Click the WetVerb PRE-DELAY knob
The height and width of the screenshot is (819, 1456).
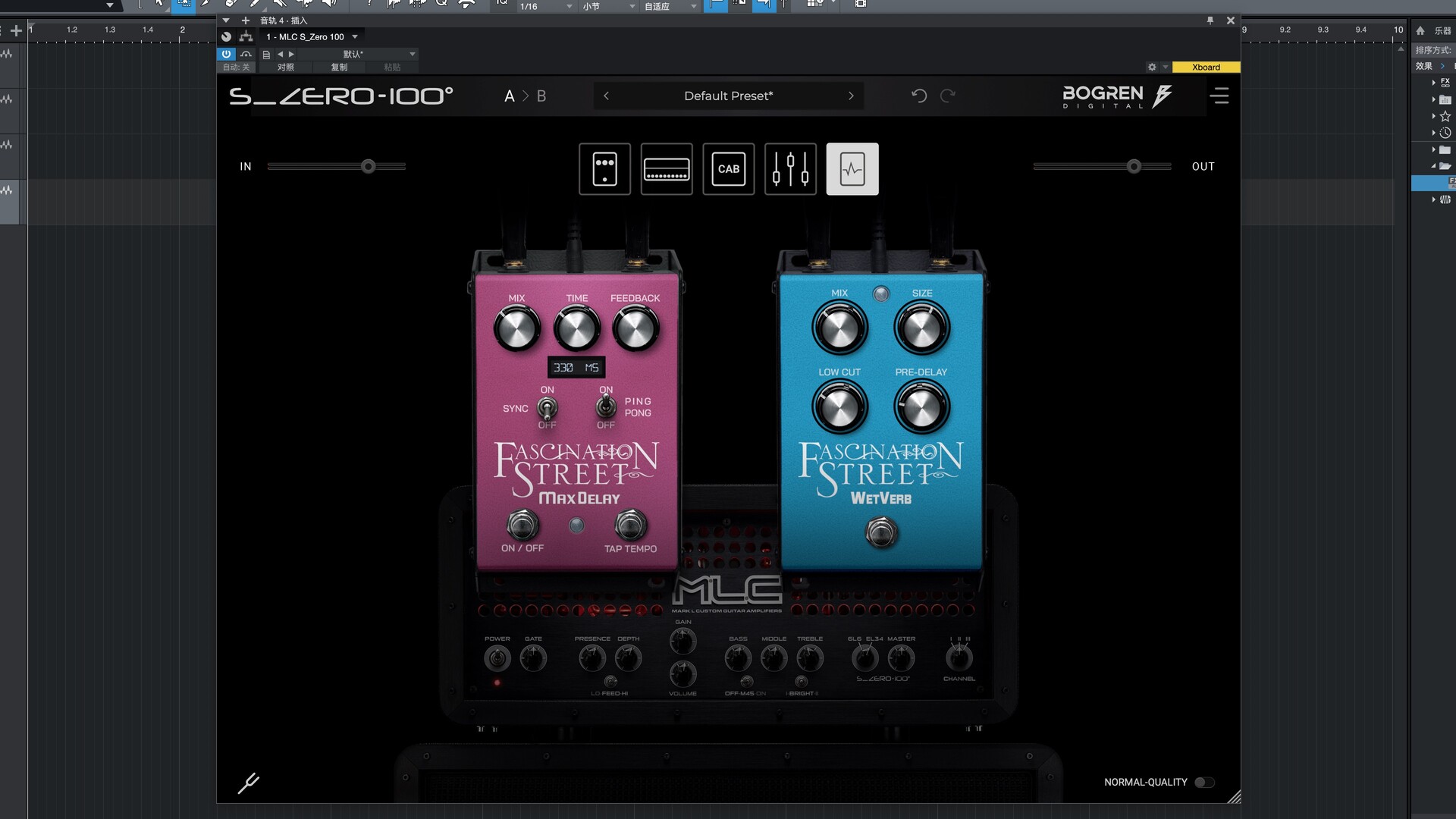click(921, 407)
